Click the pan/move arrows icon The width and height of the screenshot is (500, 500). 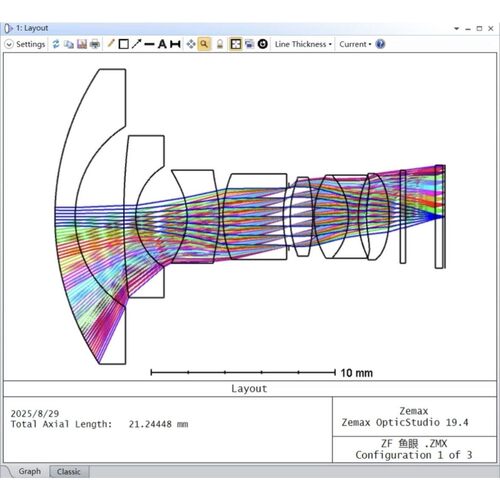[191, 44]
